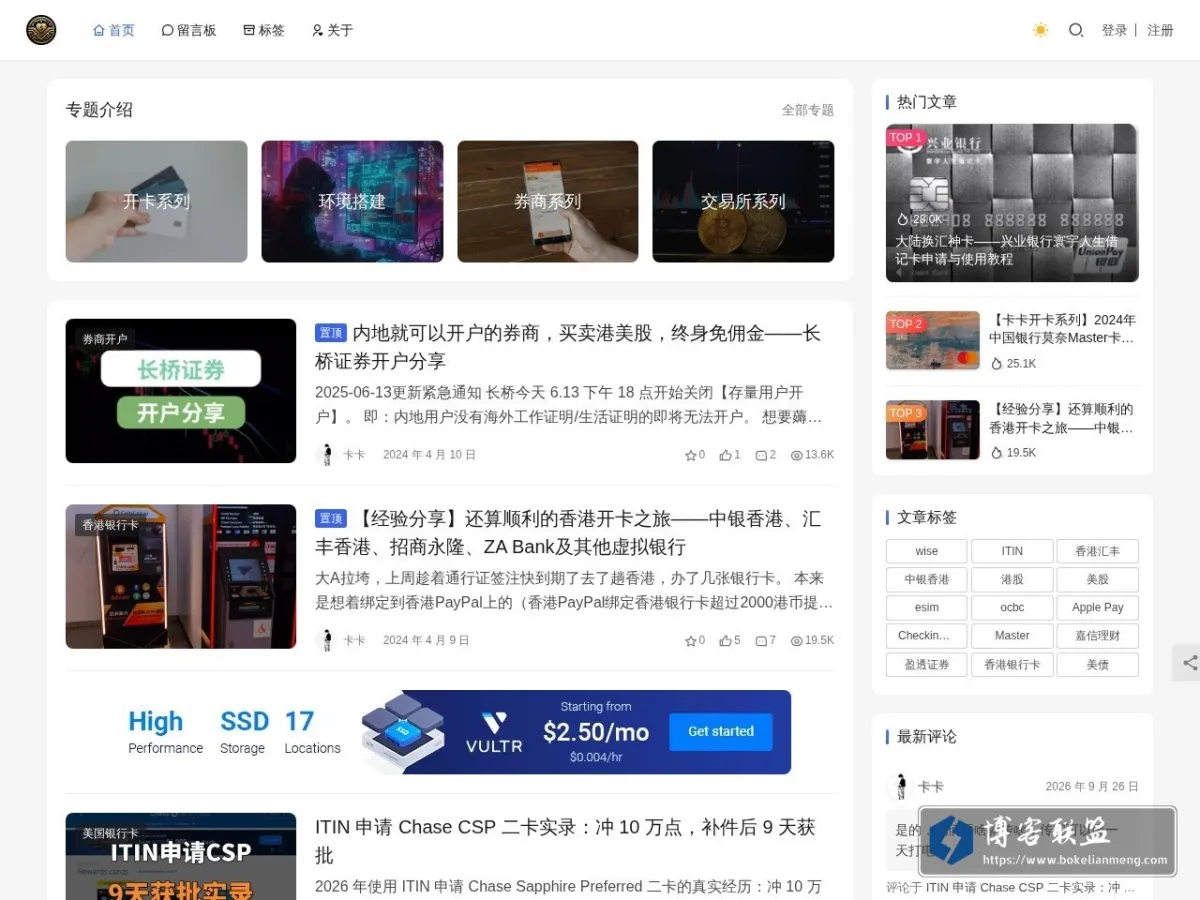This screenshot has height=900, width=1200.
Task: Click the star icon on 香港开卡之旅 article
Action: tap(690, 641)
